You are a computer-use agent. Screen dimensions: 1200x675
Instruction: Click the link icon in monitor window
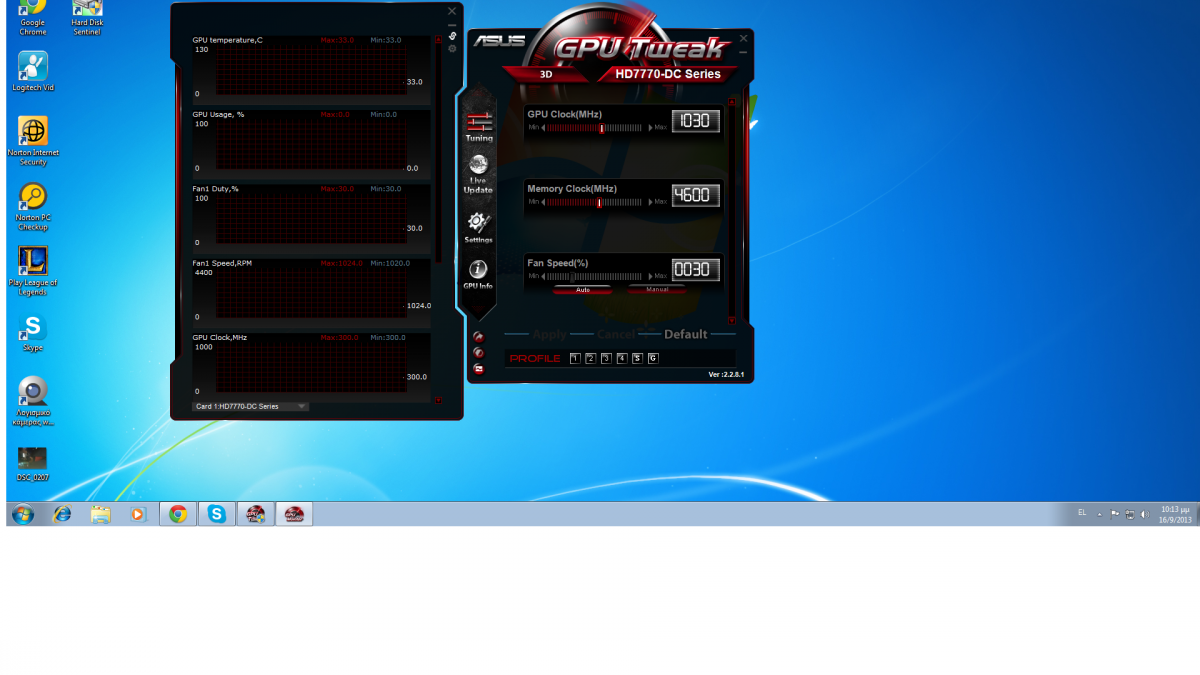tap(452, 36)
